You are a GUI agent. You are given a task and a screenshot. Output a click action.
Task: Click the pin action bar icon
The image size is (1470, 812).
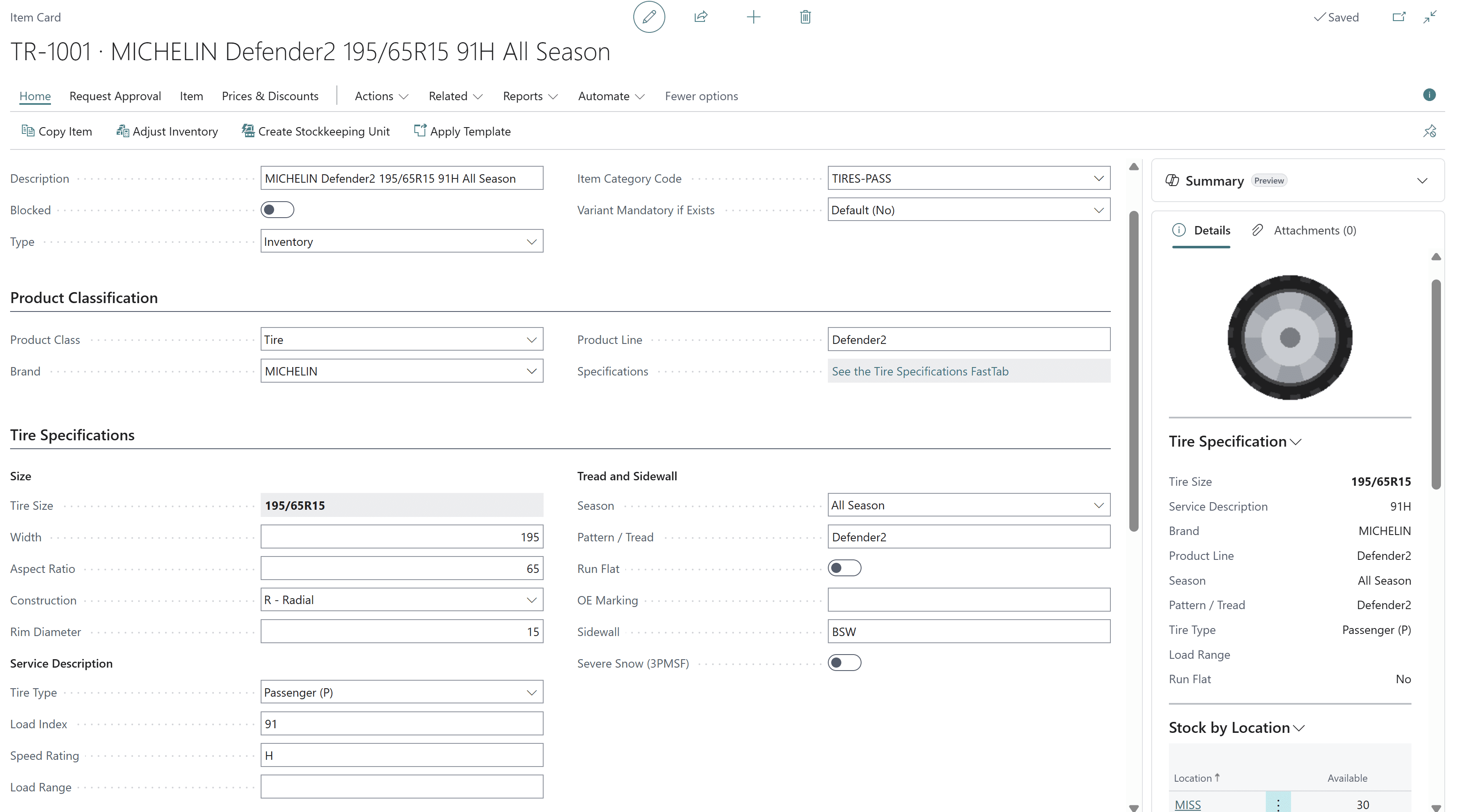pos(1429,131)
